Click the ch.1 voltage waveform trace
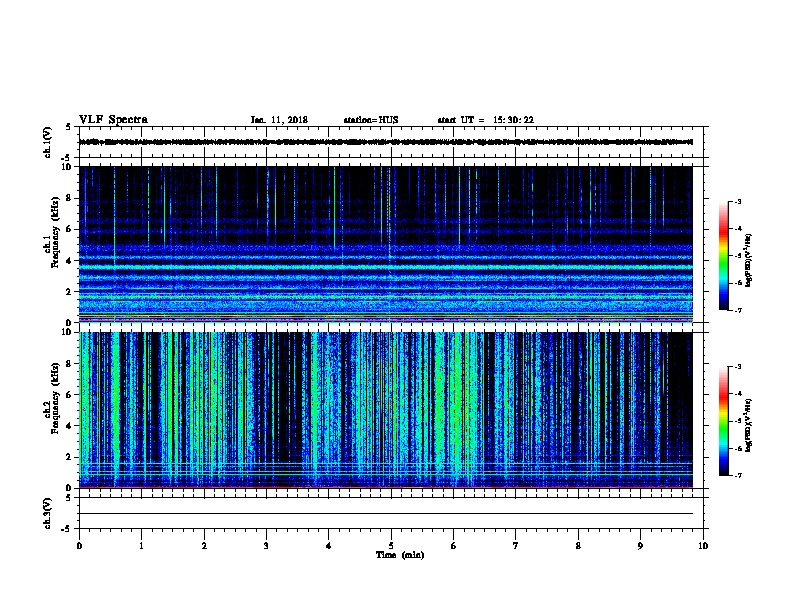 386,142
